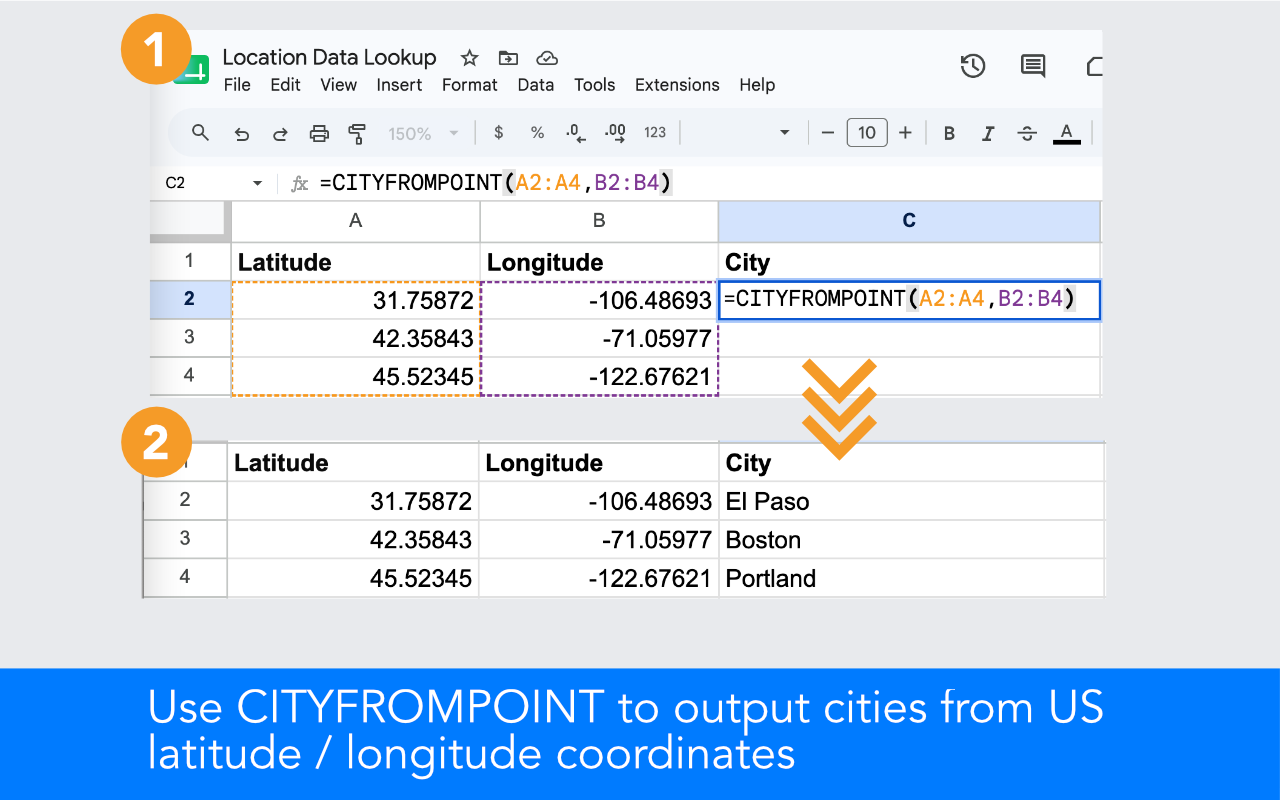Select column B header
Screen dimensions: 1280x800
[599, 221]
